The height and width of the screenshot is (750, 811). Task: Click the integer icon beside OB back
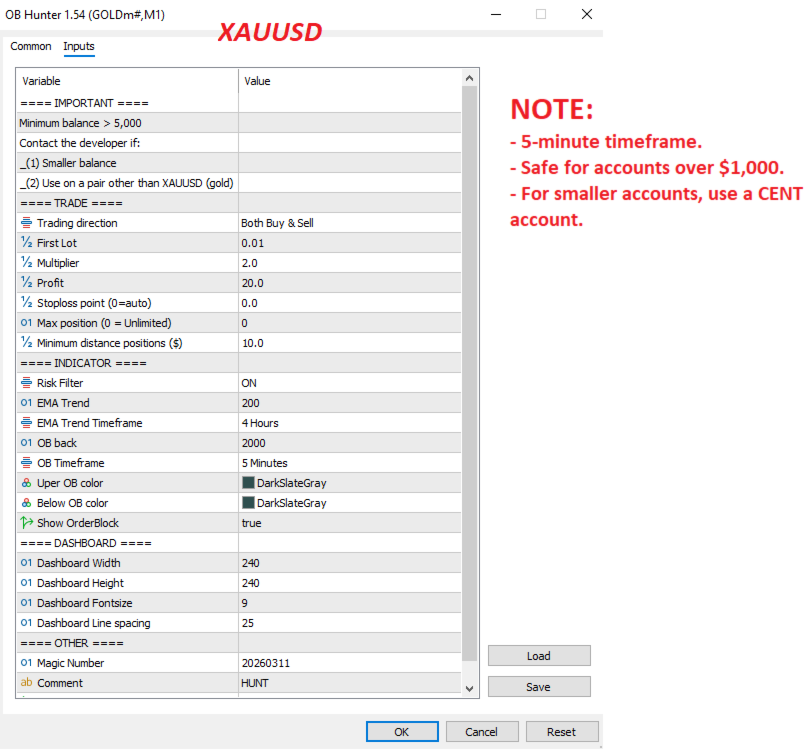click(x=26, y=443)
